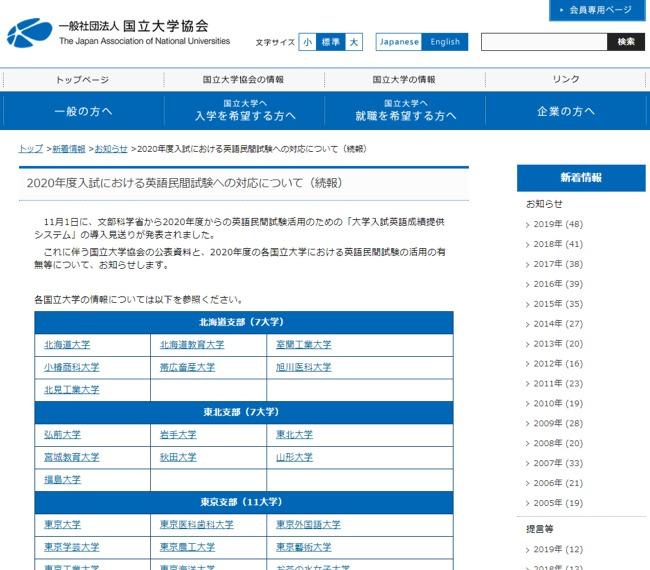Set text size to large
650x570 pixels.
click(x=354, y=42)
